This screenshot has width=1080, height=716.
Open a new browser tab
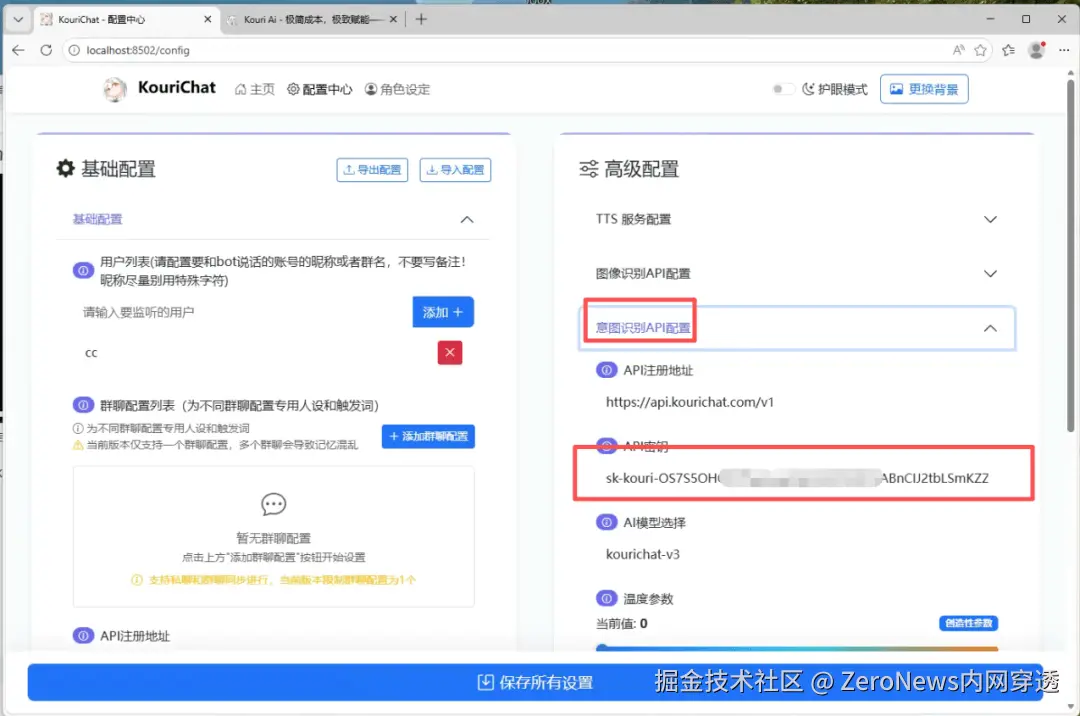tap(421, 19)
